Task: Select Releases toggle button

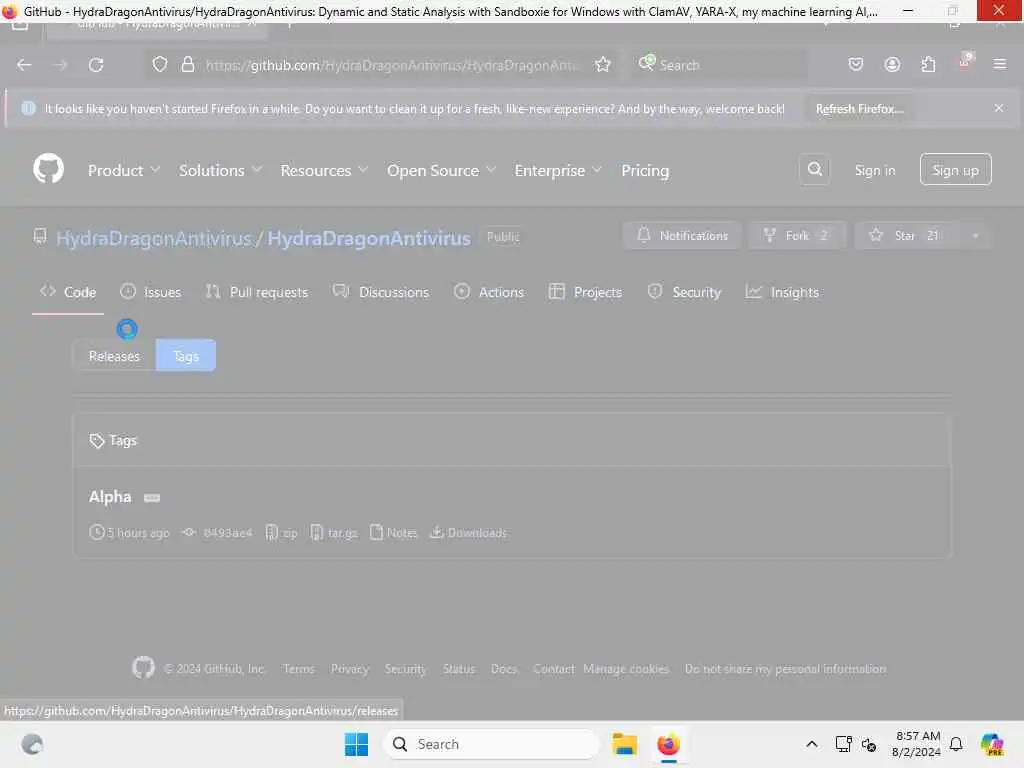Action: point(114,356)
